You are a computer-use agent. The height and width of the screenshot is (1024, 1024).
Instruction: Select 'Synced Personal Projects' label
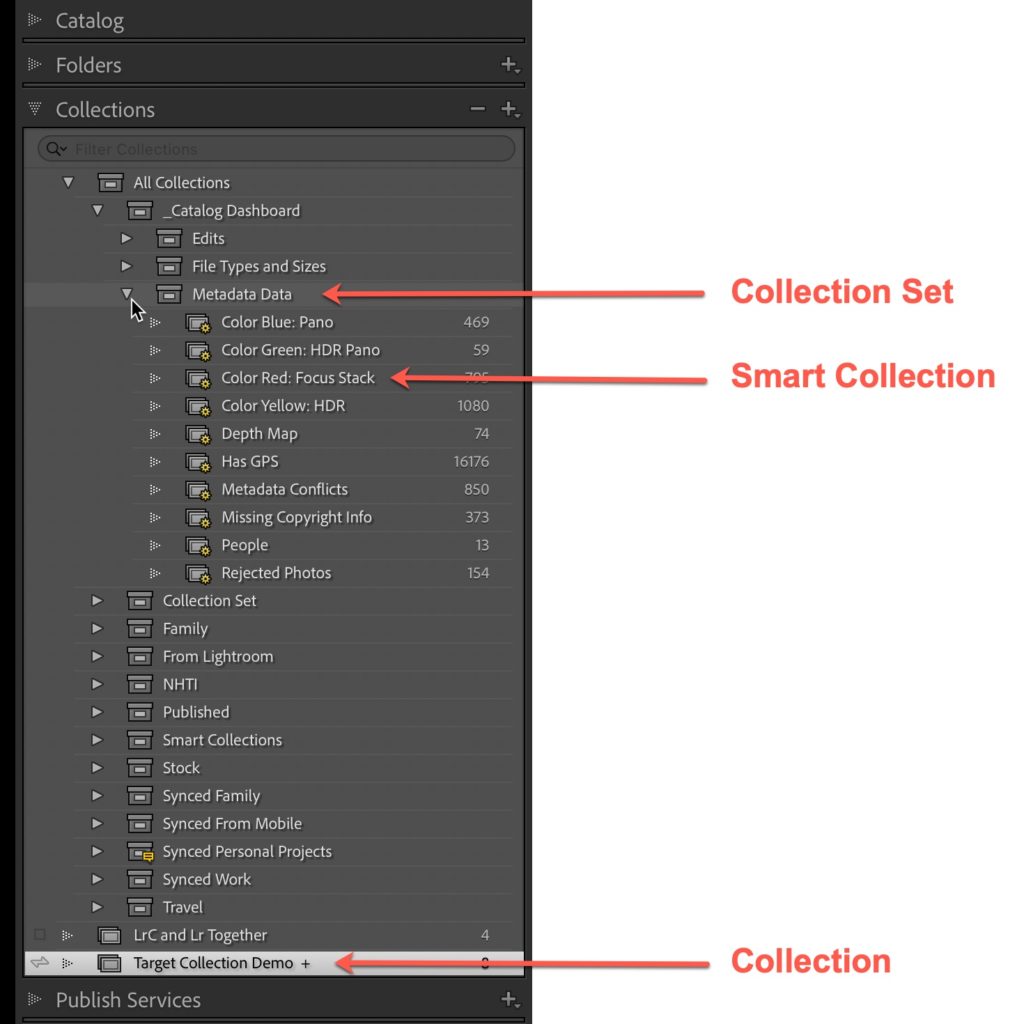pos(247,852)
